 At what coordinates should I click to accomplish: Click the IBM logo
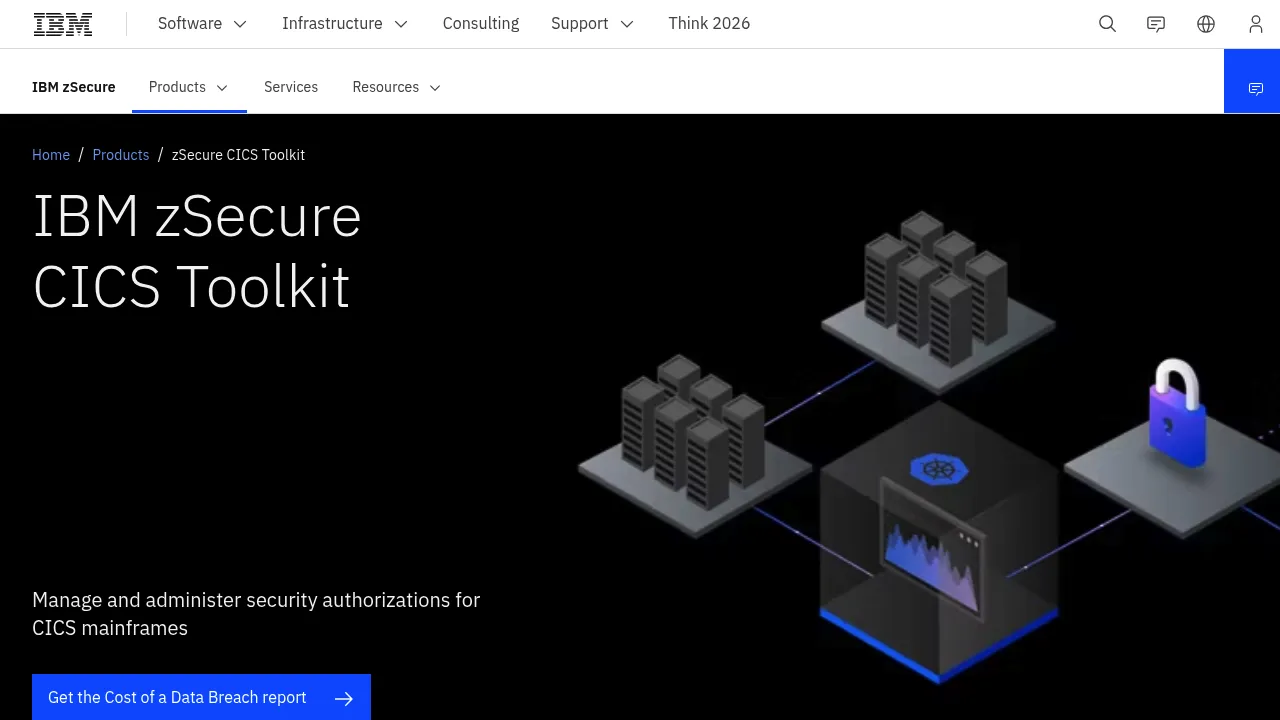coord(63,24)
